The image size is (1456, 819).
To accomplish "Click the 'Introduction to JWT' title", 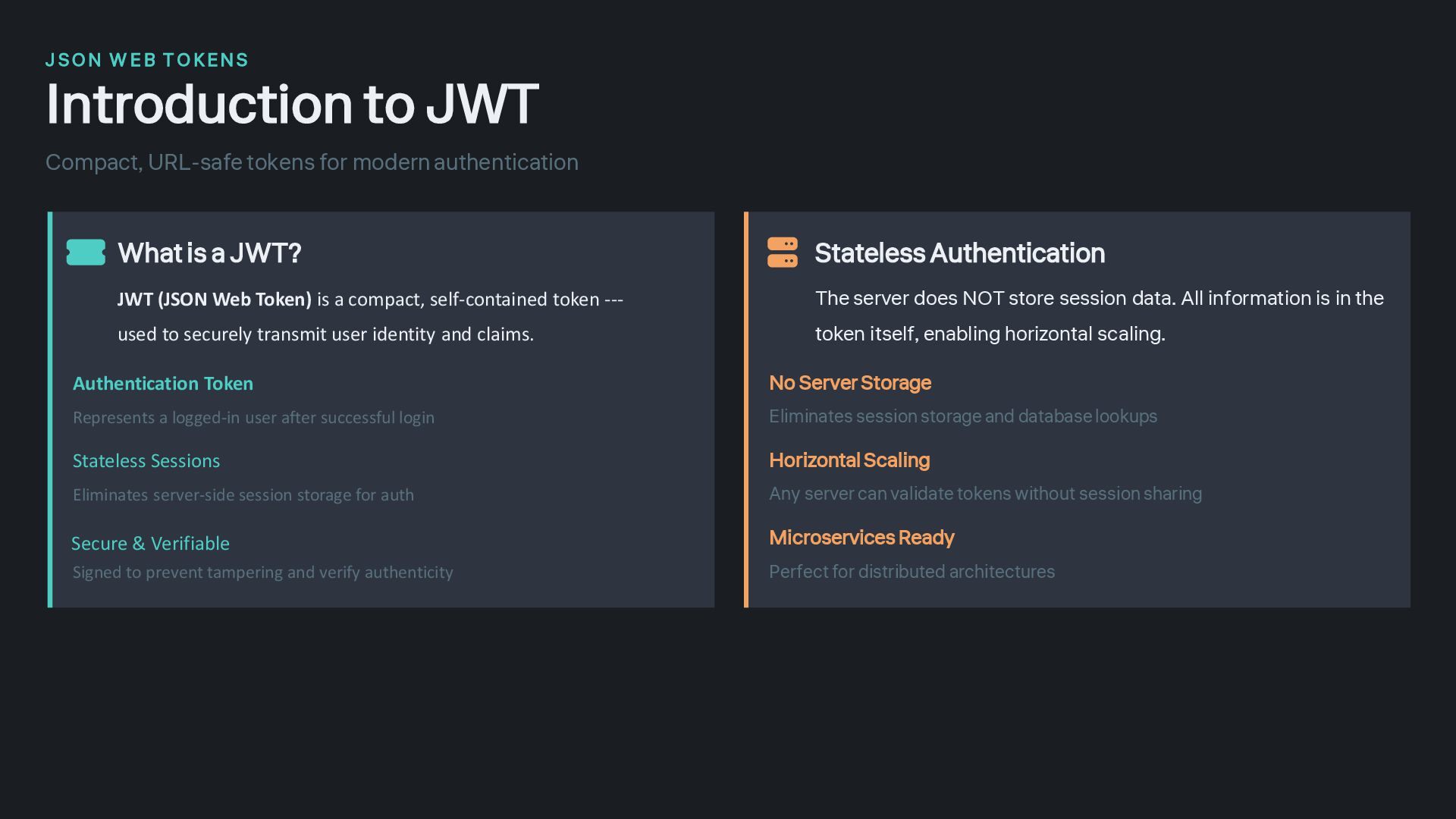I will [292, 104].
